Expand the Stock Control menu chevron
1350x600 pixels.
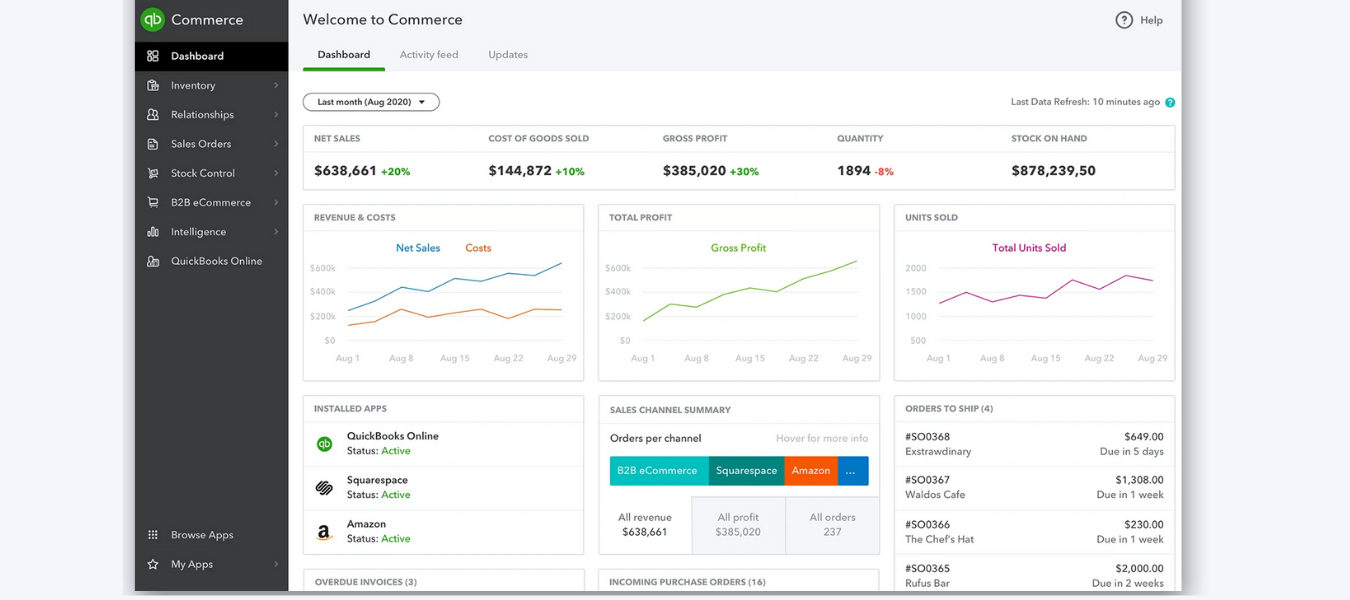[x=278, y=173]
